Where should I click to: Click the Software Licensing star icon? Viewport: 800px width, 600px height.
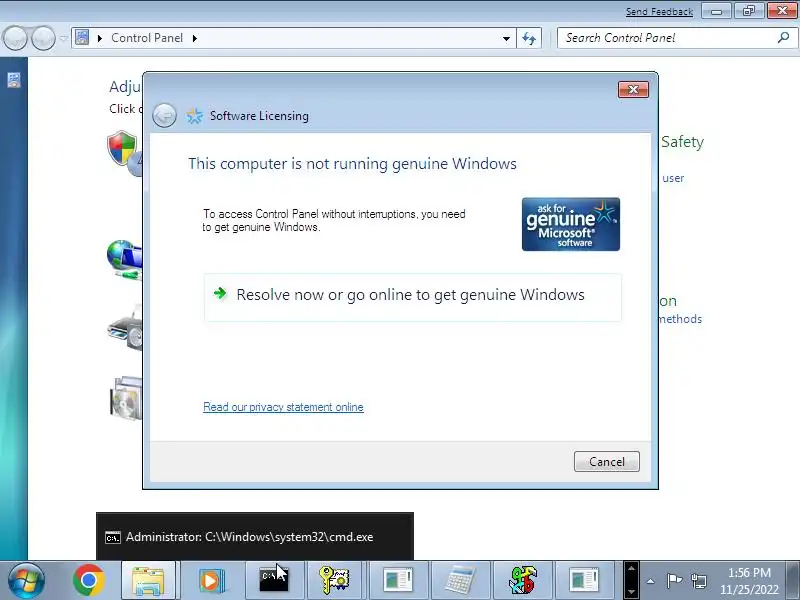(194, 116)
